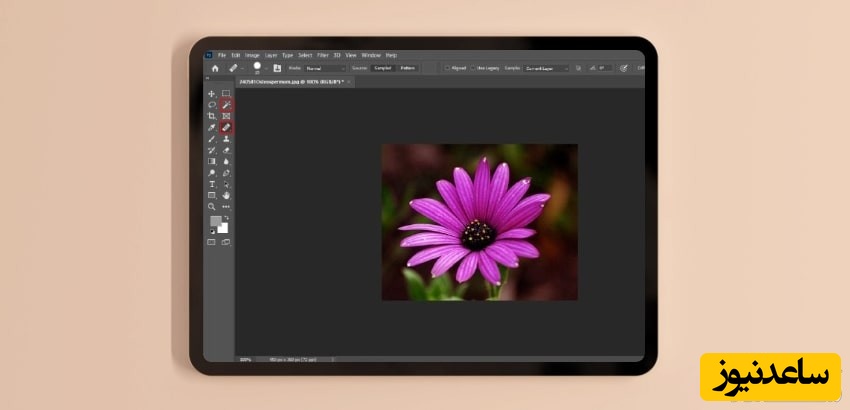Toggle the Use Legacy checkbox
Viewport: 850px width, 410px height.
click(x=473, y=68)
